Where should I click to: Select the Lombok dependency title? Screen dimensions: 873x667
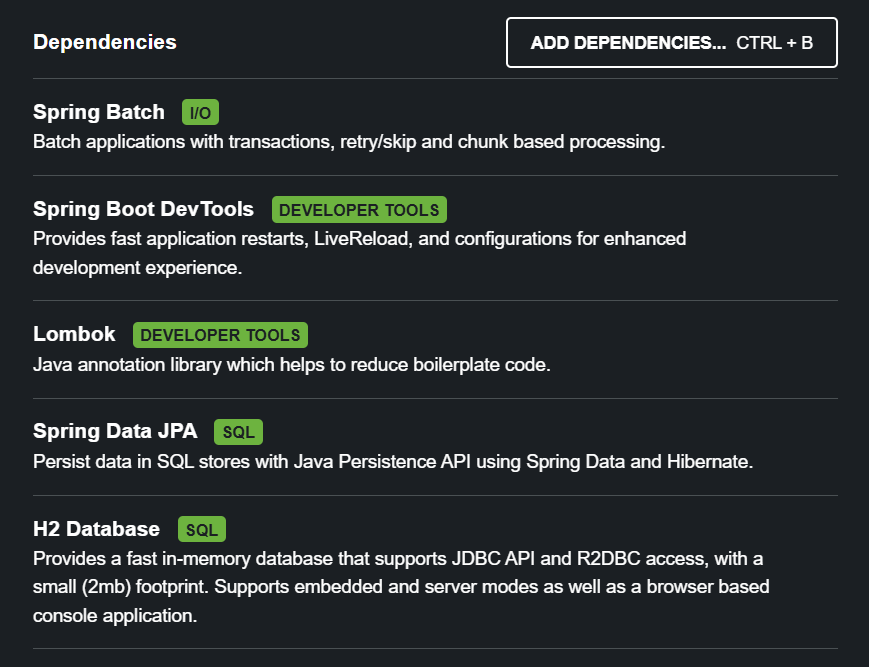[74, 334]
